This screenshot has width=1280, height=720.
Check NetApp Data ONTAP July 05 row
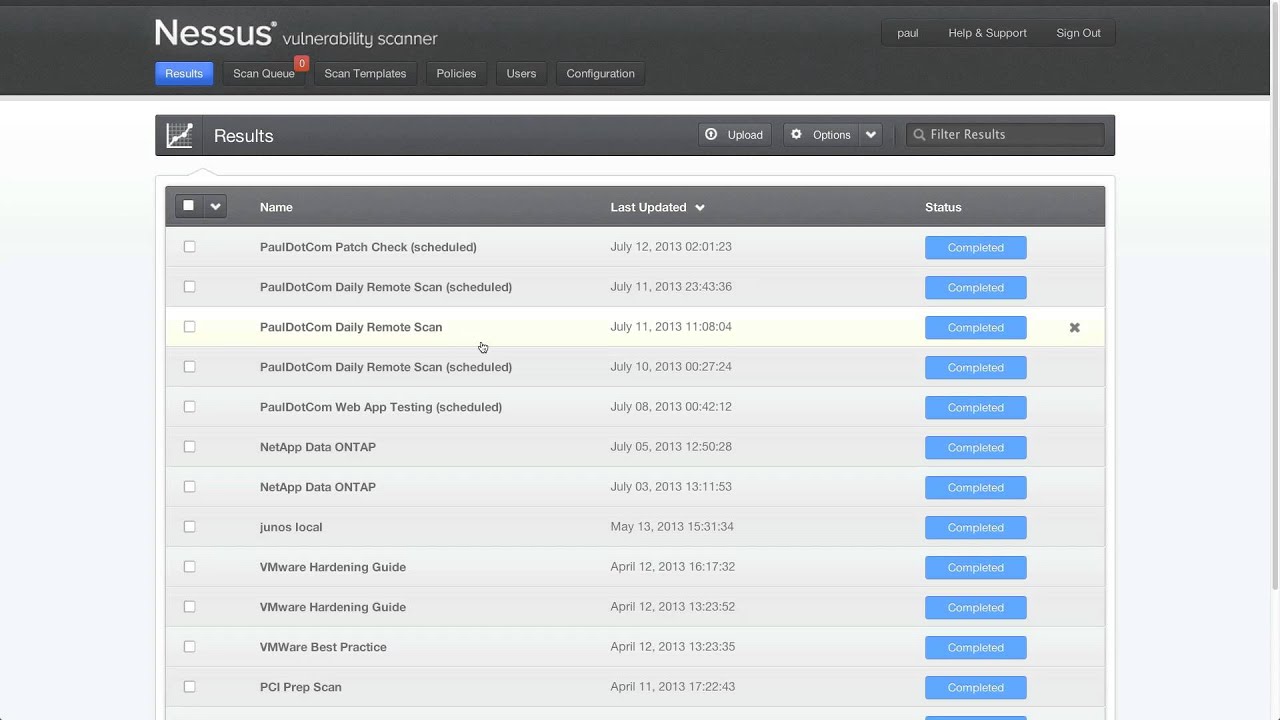[x=189, y=446]
